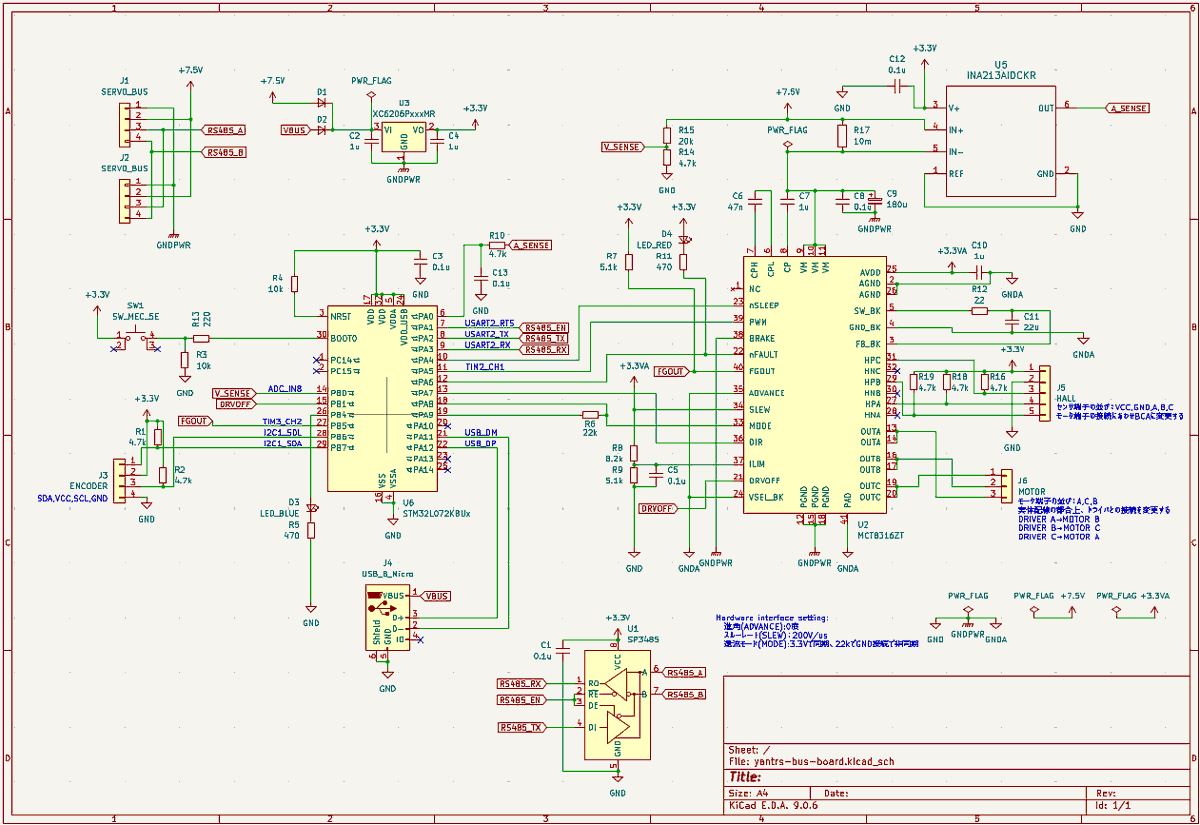Image resolution: width=1200 pixels, height=825 pixels.
Task: Click the C9 180u capacitor symbol
Action: [874, 200]
